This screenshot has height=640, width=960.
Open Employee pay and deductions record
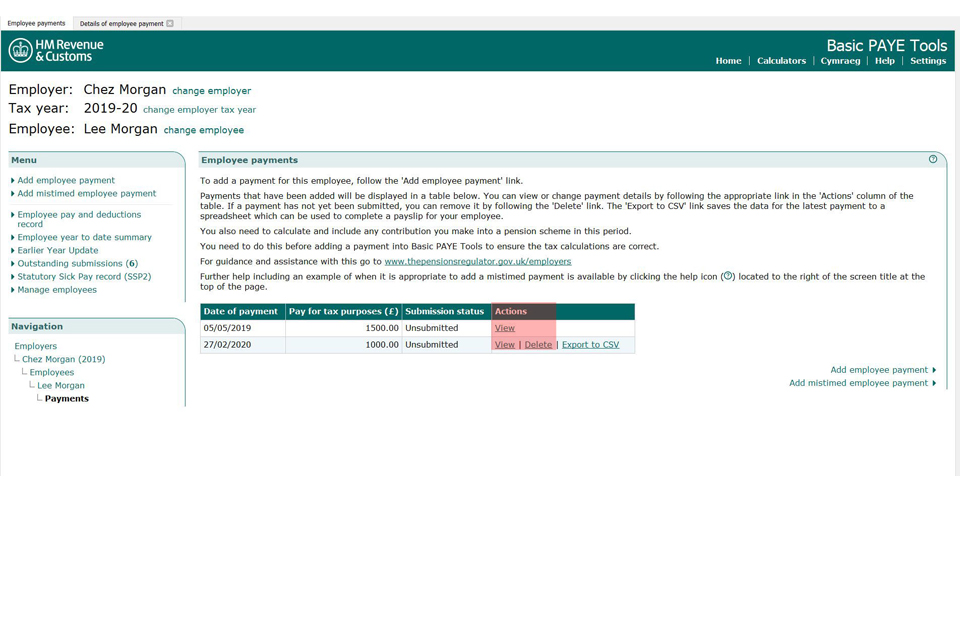pyautogui.click(x=79, y=219)
